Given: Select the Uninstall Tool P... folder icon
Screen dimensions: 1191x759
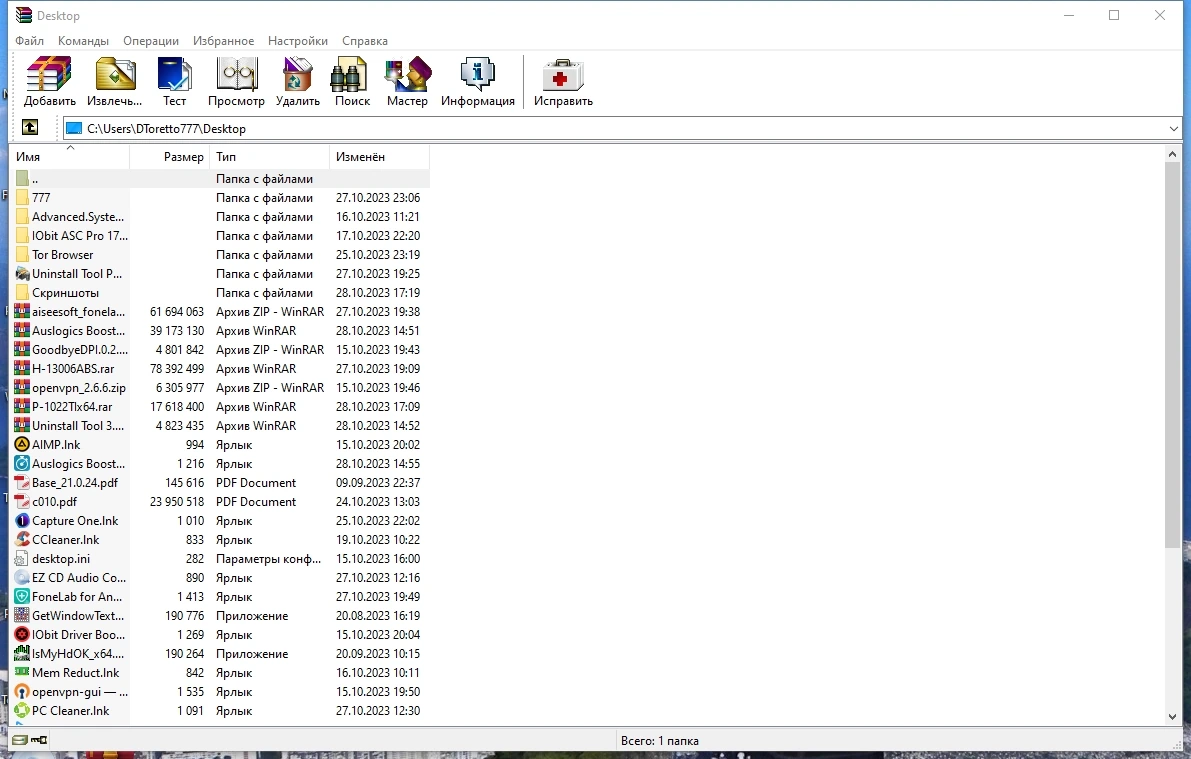Looking at the screenshot, I should 22,274.
